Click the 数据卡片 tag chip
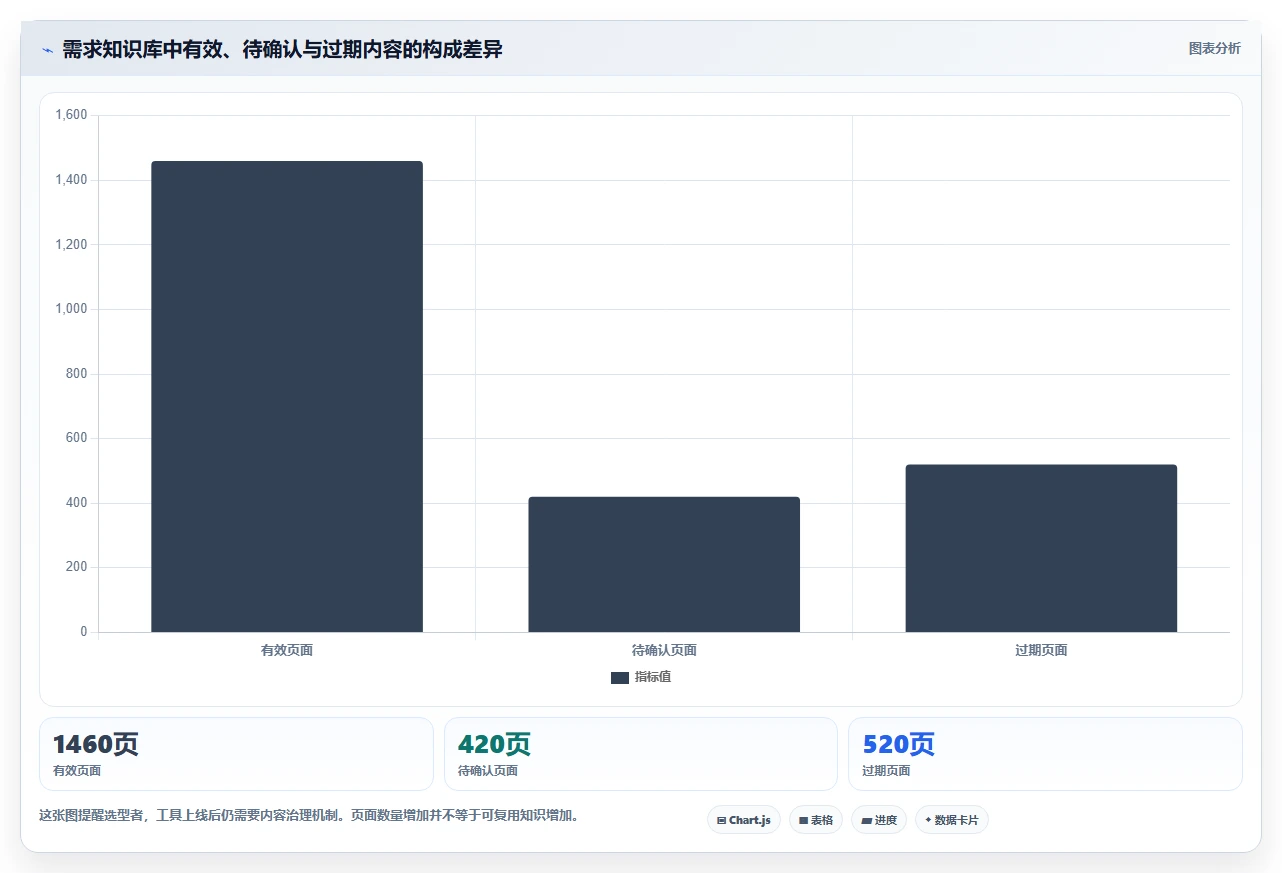1282x873 pixels. coord(952,820)
